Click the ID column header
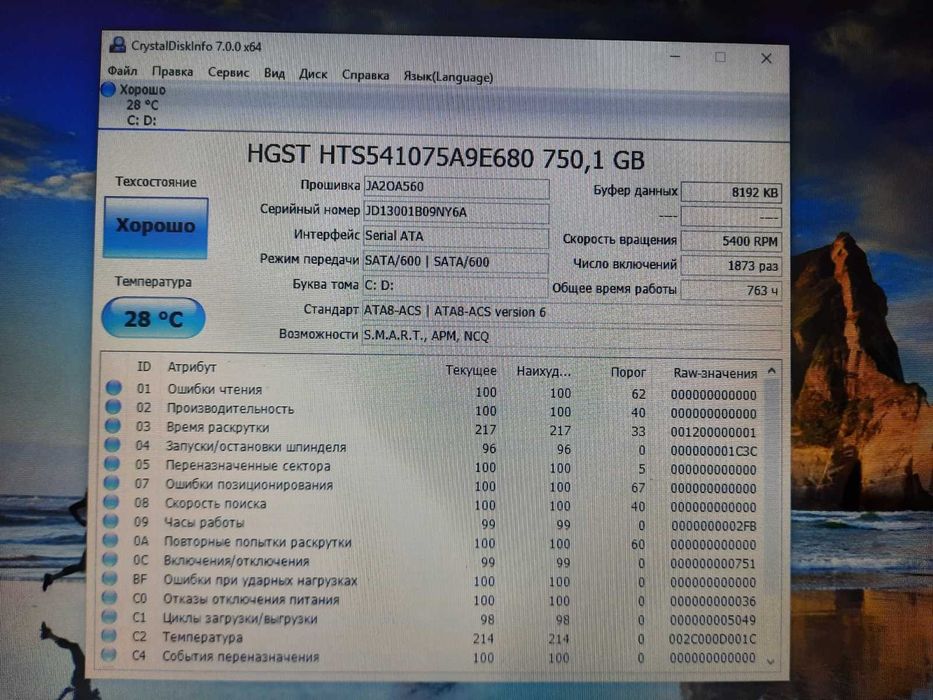933x700 pixels. pyautogui.click(x=144, y=367)
